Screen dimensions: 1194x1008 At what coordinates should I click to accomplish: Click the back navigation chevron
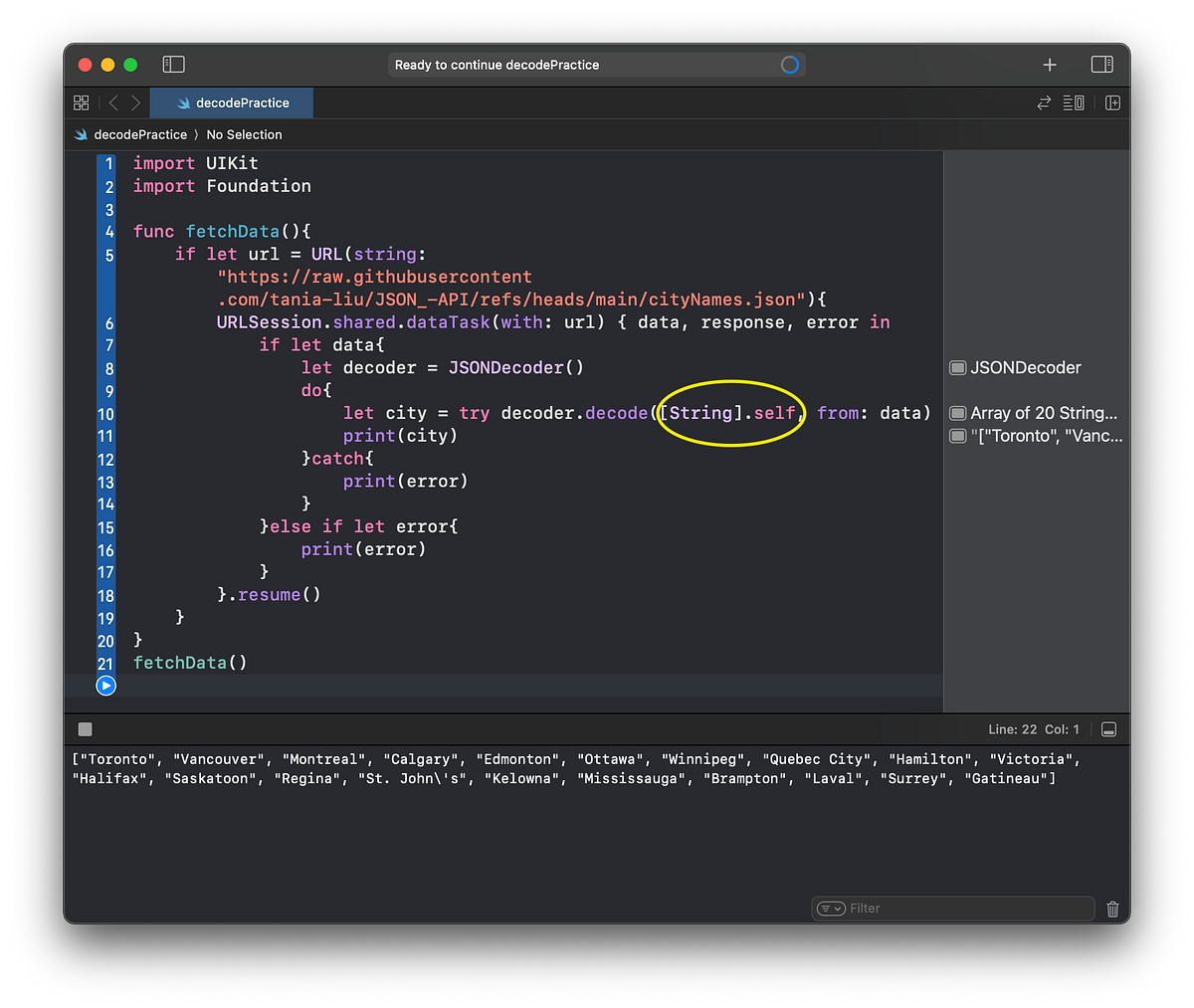coord(113,102)
